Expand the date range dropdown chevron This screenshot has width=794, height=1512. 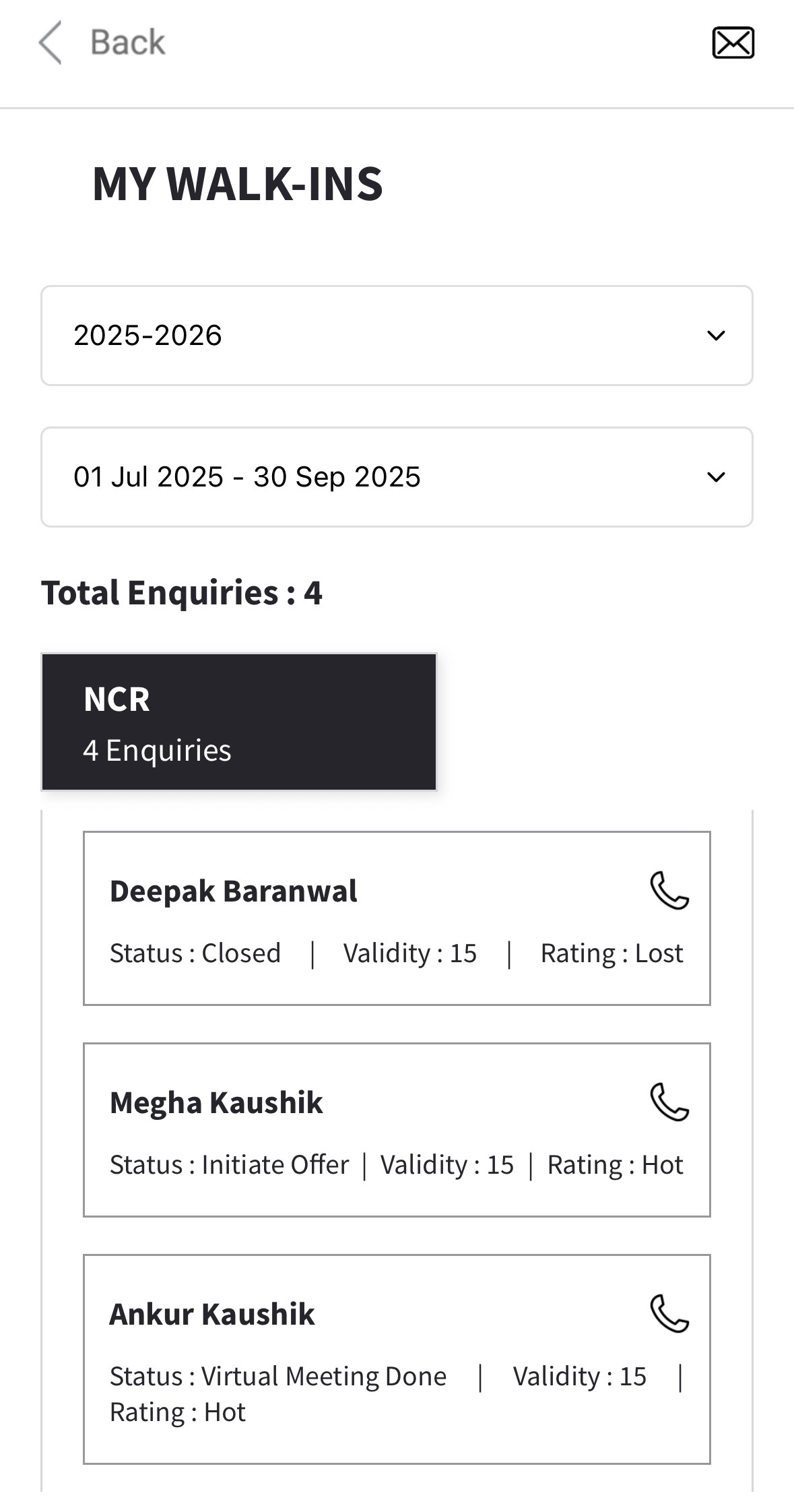point(716,477)
